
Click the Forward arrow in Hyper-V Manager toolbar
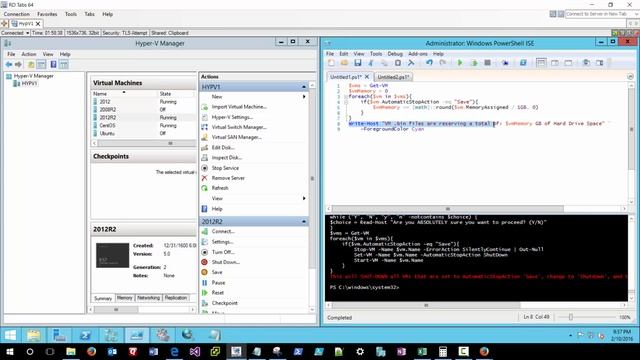(x=18, y=64)
